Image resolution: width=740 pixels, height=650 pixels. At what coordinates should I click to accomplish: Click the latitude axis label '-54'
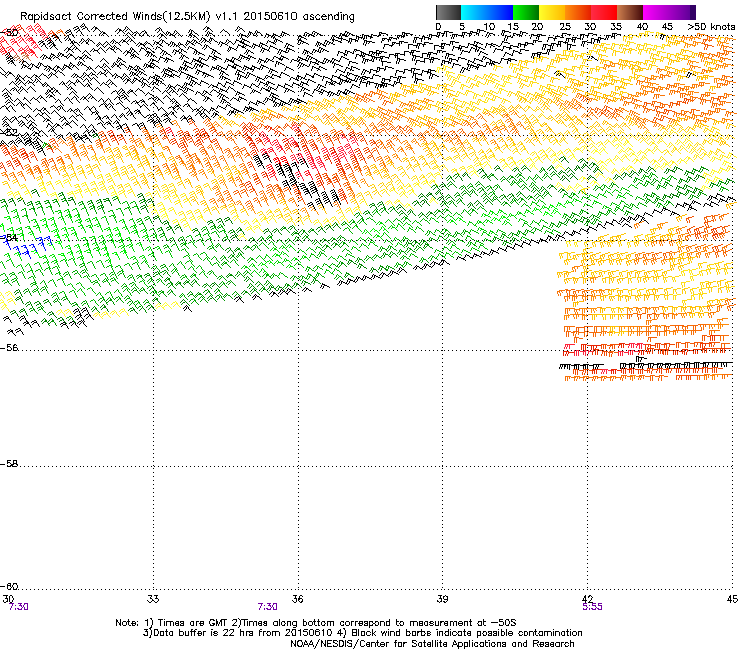point(9,237)
